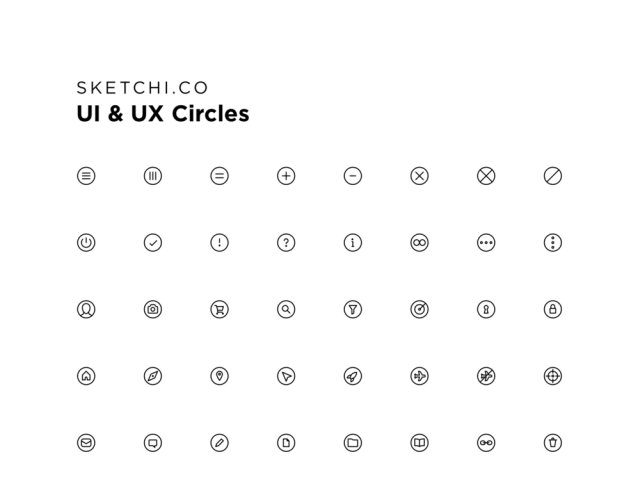Click the minus circle icon

pos(353,176)
